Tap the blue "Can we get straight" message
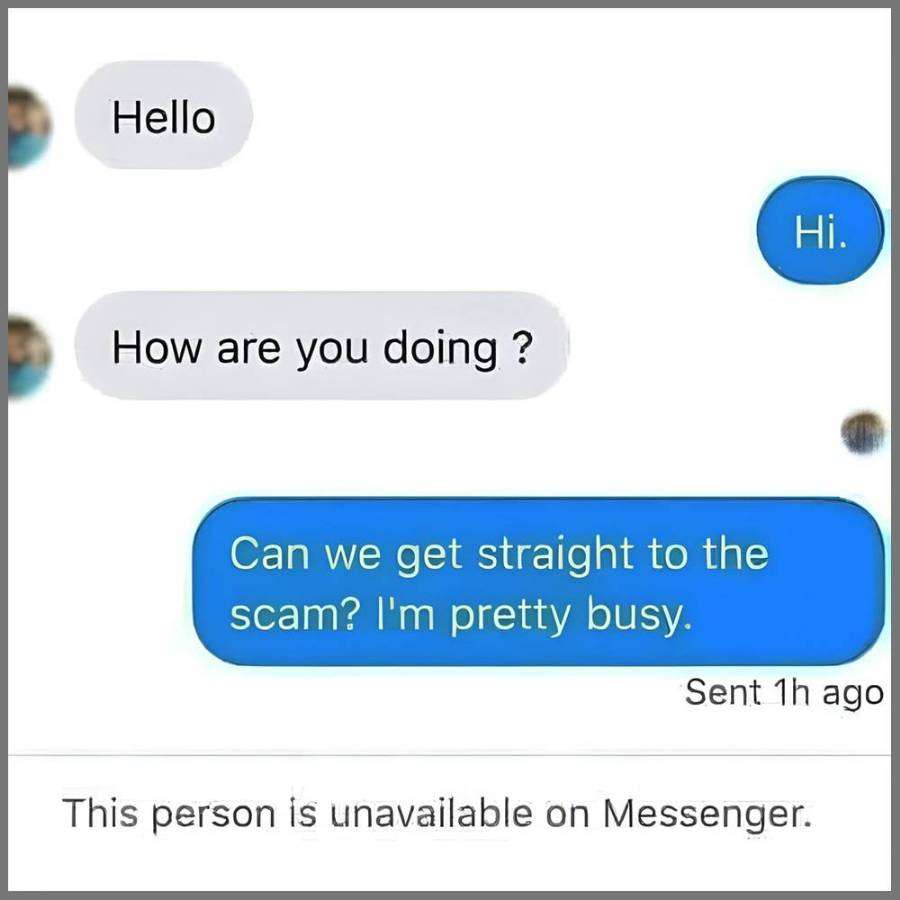900x900 pixels. 538,582
